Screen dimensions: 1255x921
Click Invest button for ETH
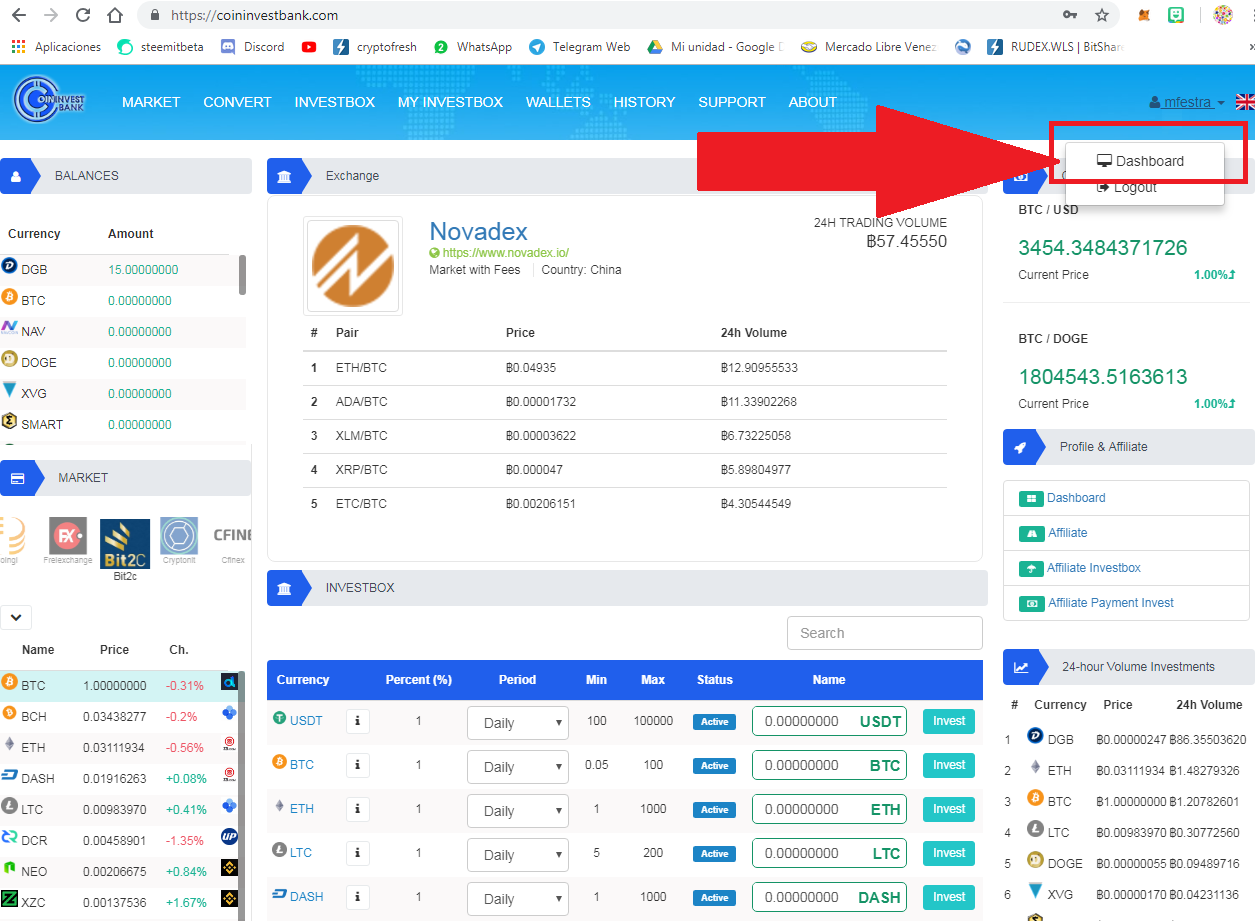click(949, 809)
